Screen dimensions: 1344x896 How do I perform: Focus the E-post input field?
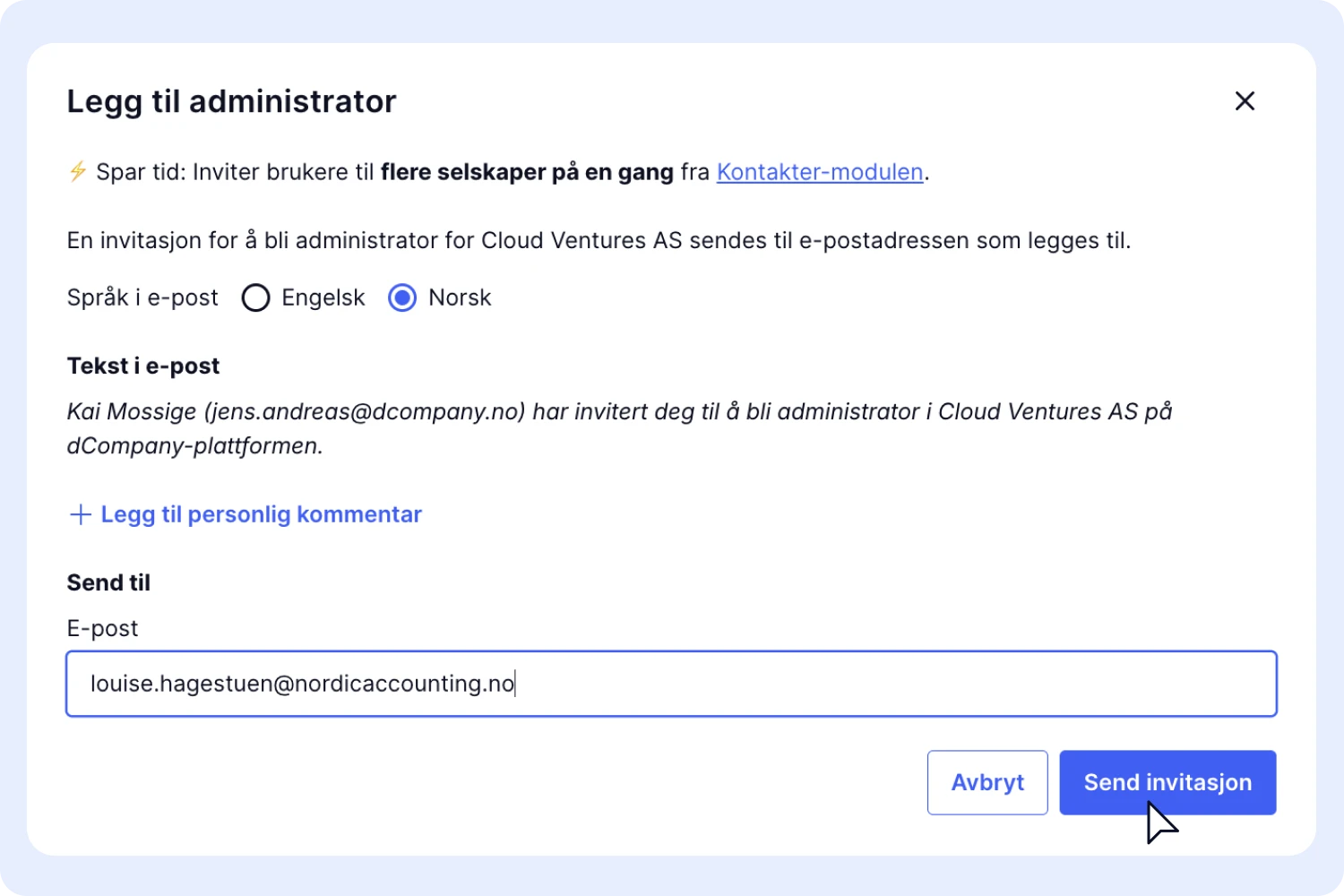671,684
